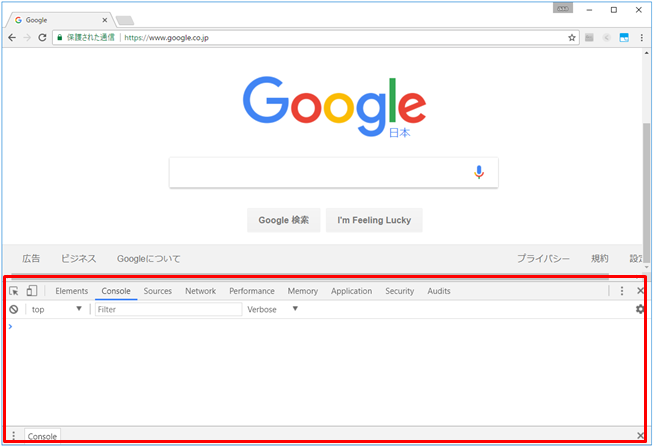The width and height of the screenshot is (654, 447).
Task: Click the browser forward arrow
Action: (x=27, y=38)
